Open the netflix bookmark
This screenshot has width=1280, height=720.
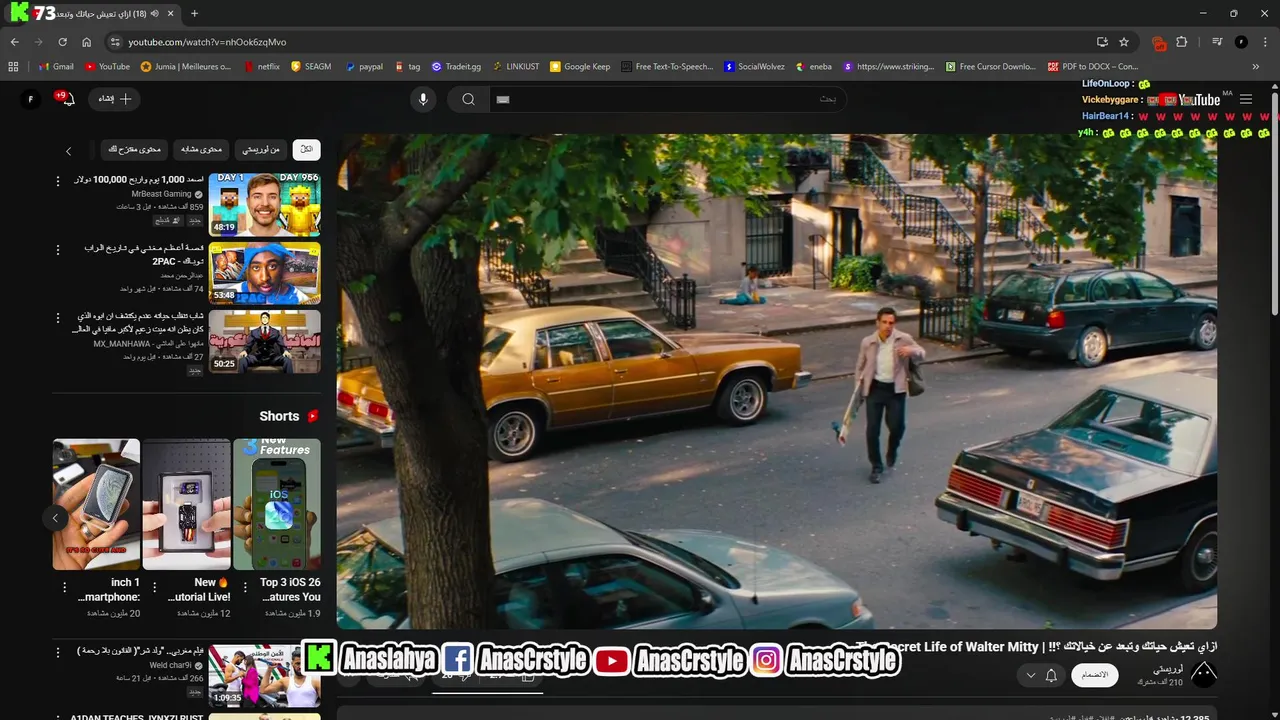pyautogui.click(x=261, y=67)
